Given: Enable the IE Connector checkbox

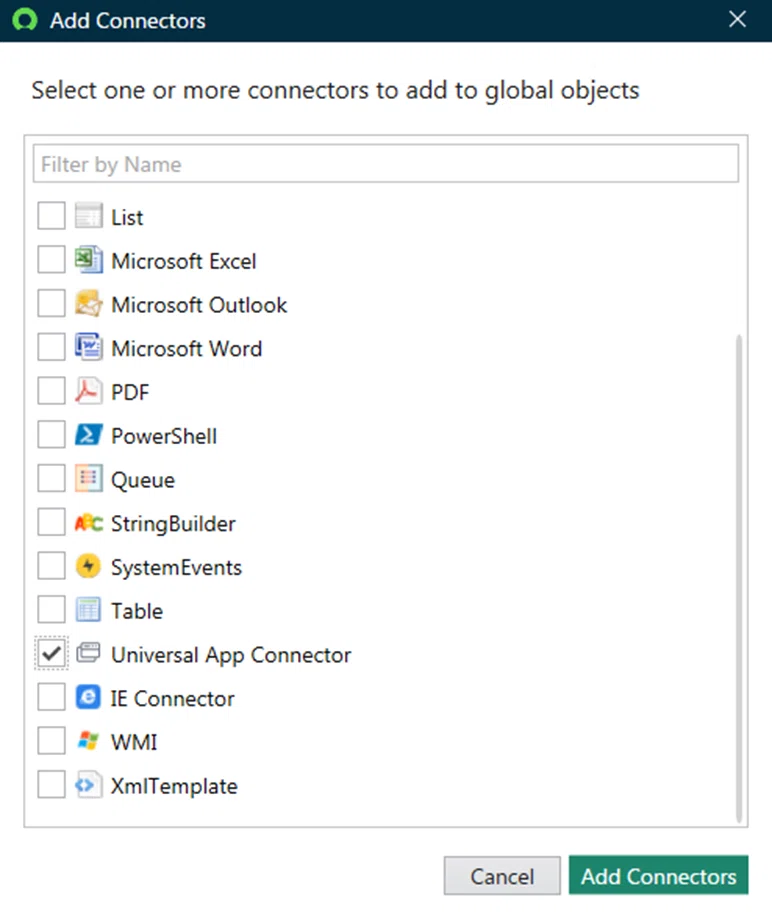Looking at the screenshot, I should [x=51, y=697].
